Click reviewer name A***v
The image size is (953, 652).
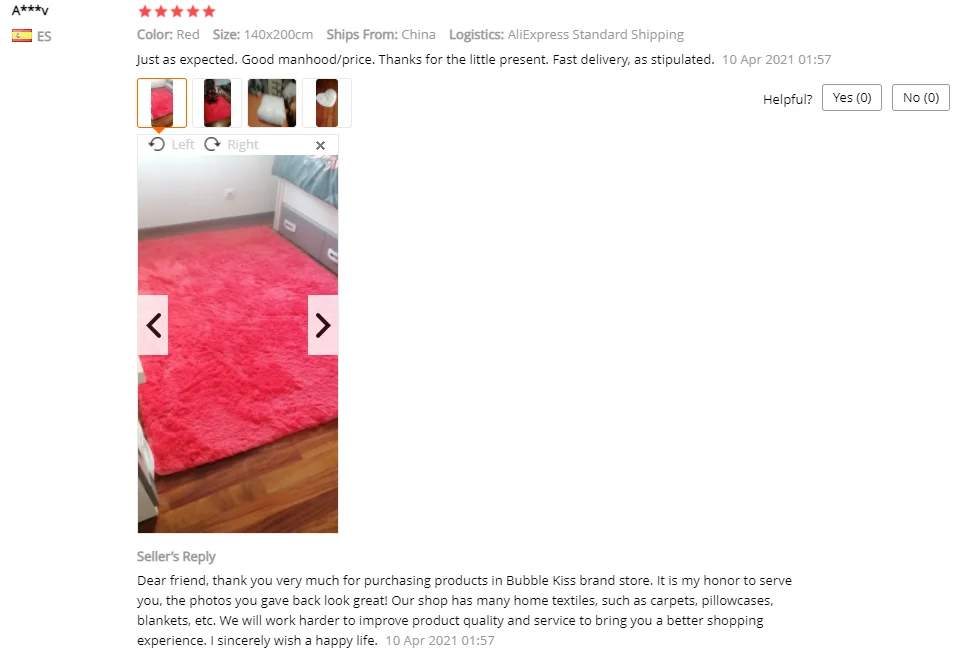[30, 10]
